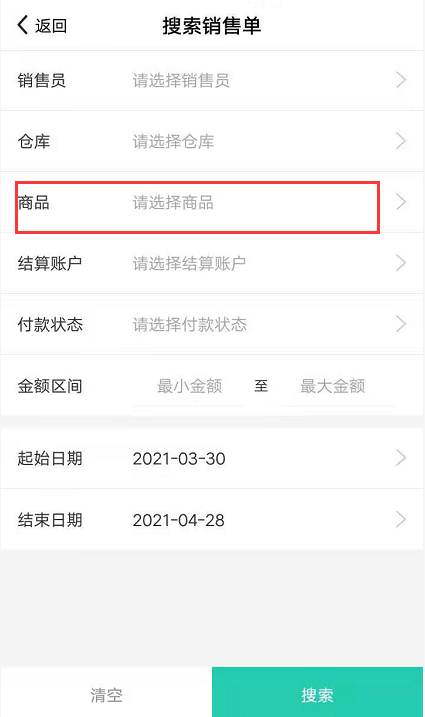
Task: Change end date 2021-04-28
Action: [x=179, y=520]
